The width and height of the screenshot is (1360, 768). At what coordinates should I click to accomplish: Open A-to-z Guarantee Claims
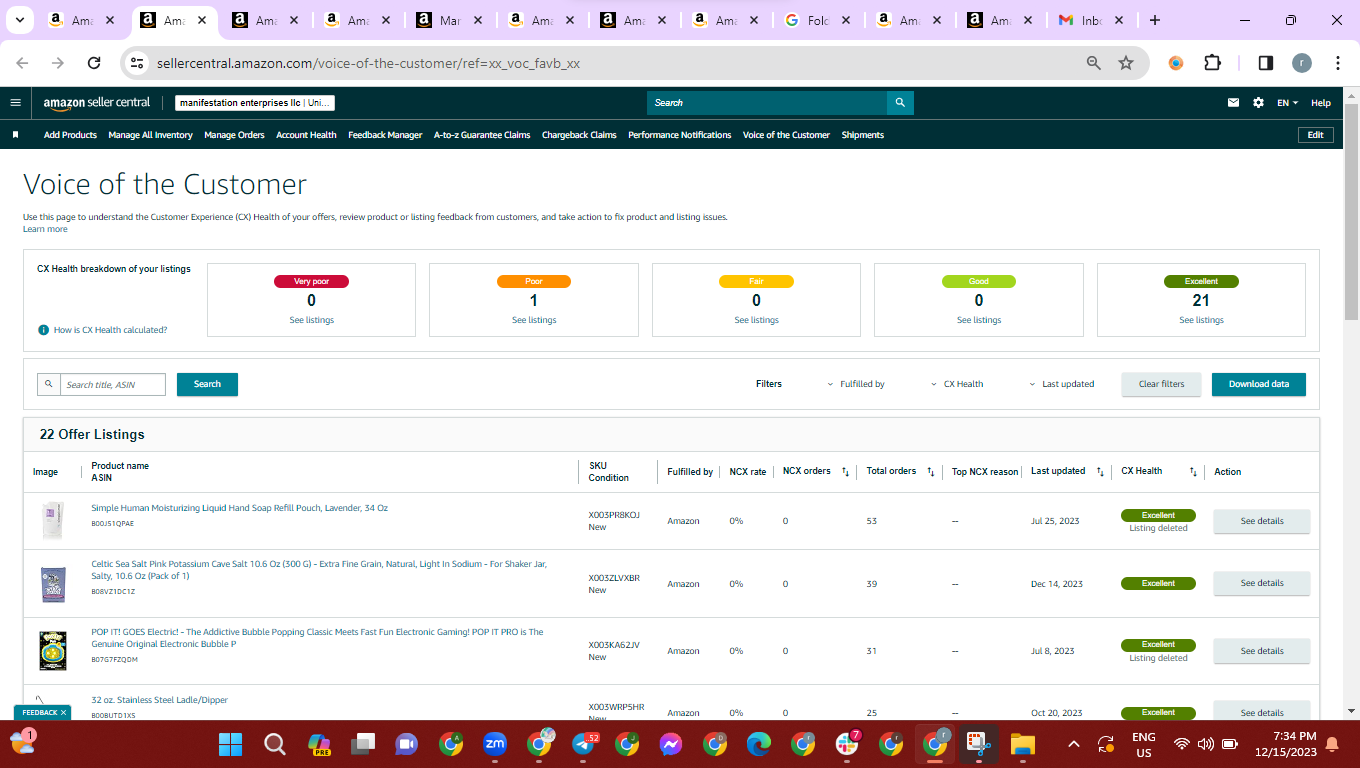482,135
